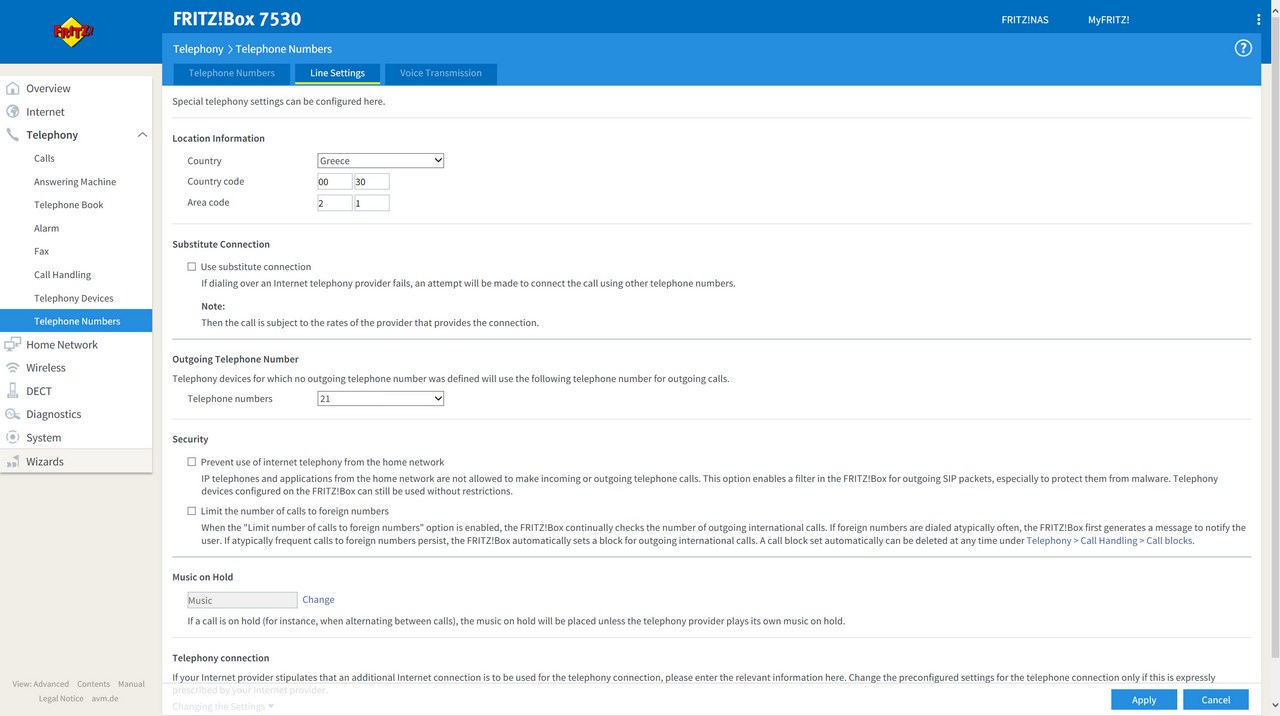Click country code field with 30
The height and width of the screenshot is (716, 1280).
[371, 181]
